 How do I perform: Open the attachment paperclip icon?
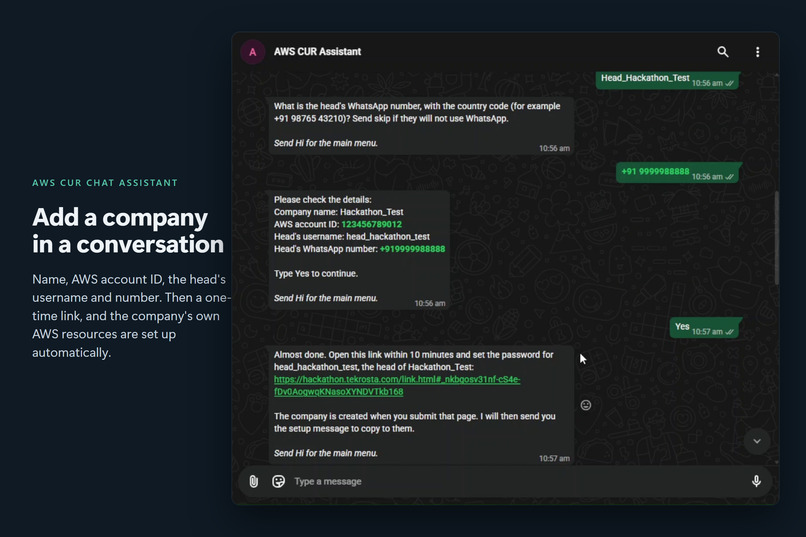(x=253, y=482)
